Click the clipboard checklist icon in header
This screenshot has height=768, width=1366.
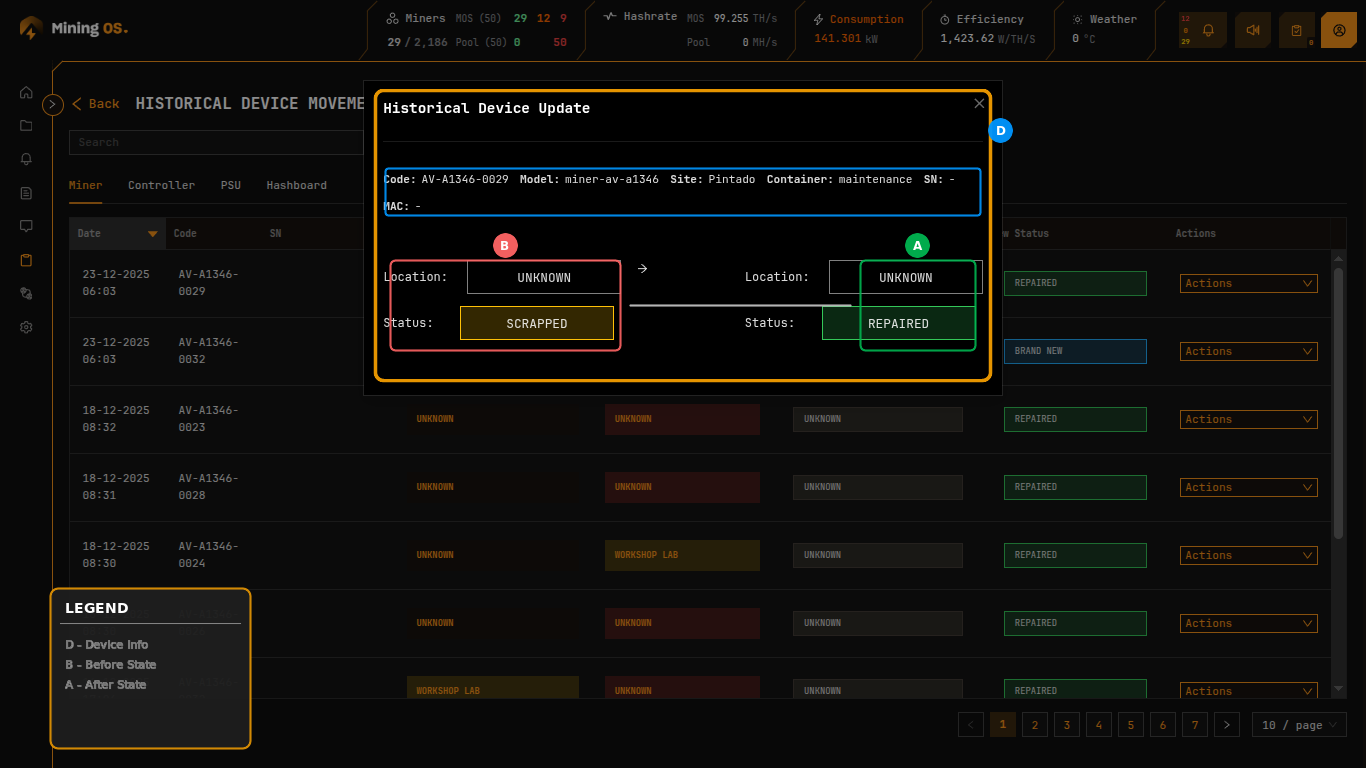pyautogui.click(x=1296, y=30)
